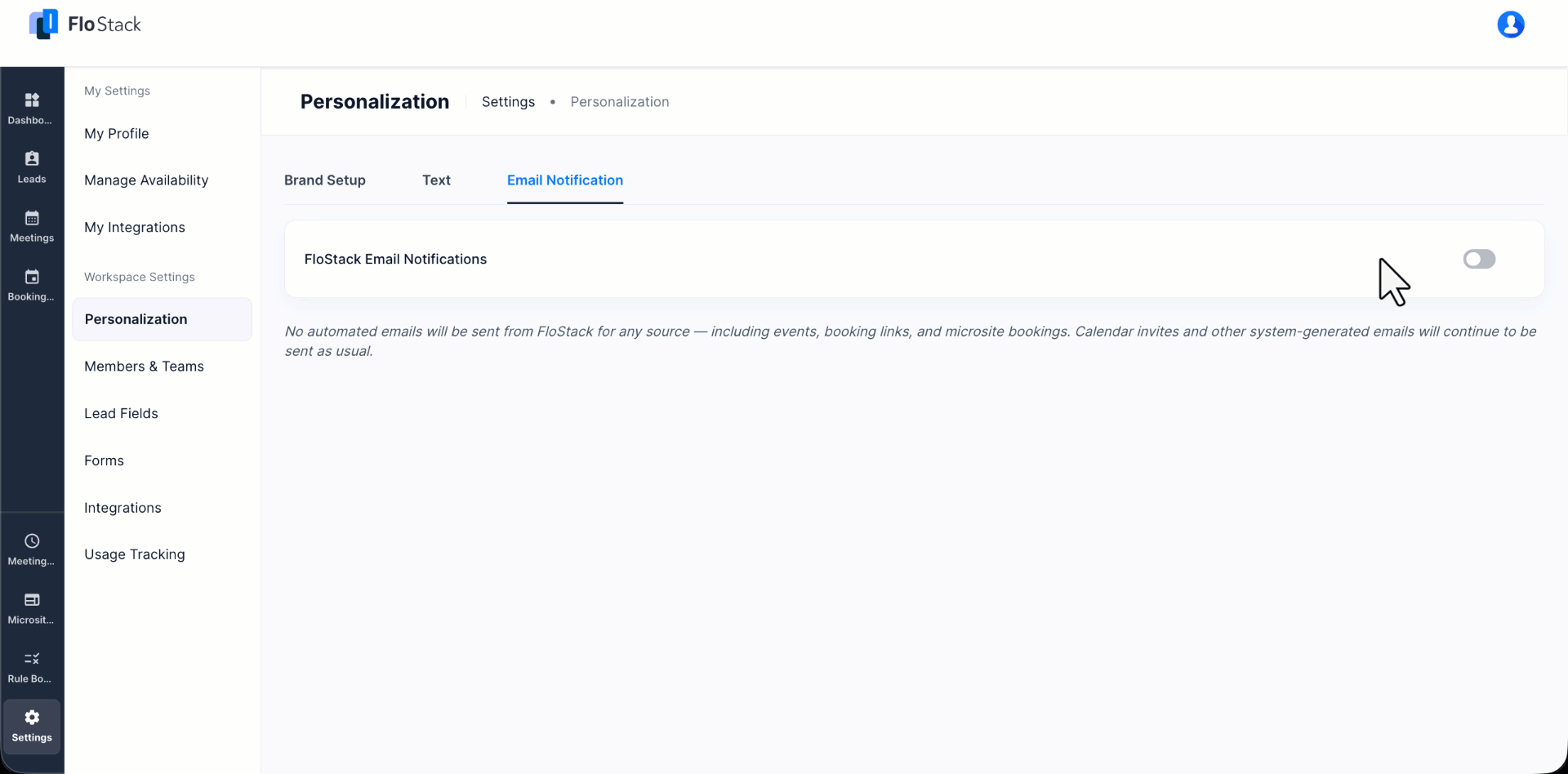Click the FloStack Email Notifications label
This screenshot has width=1568, height=774.
[x=395, y=260]
